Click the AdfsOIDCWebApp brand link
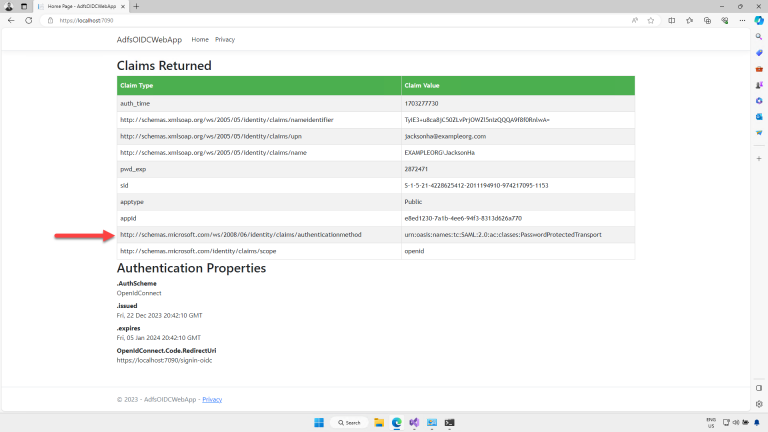768x432 pixels. click(x=150, y=39)
